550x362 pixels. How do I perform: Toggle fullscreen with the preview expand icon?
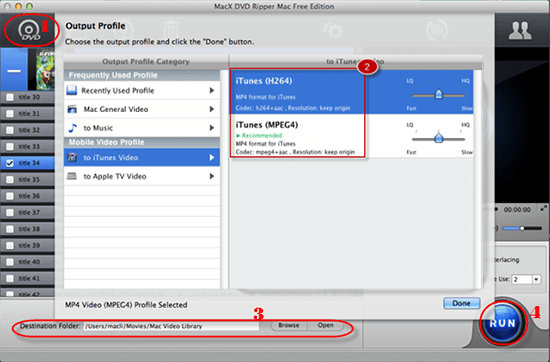(x=544, y=208)
